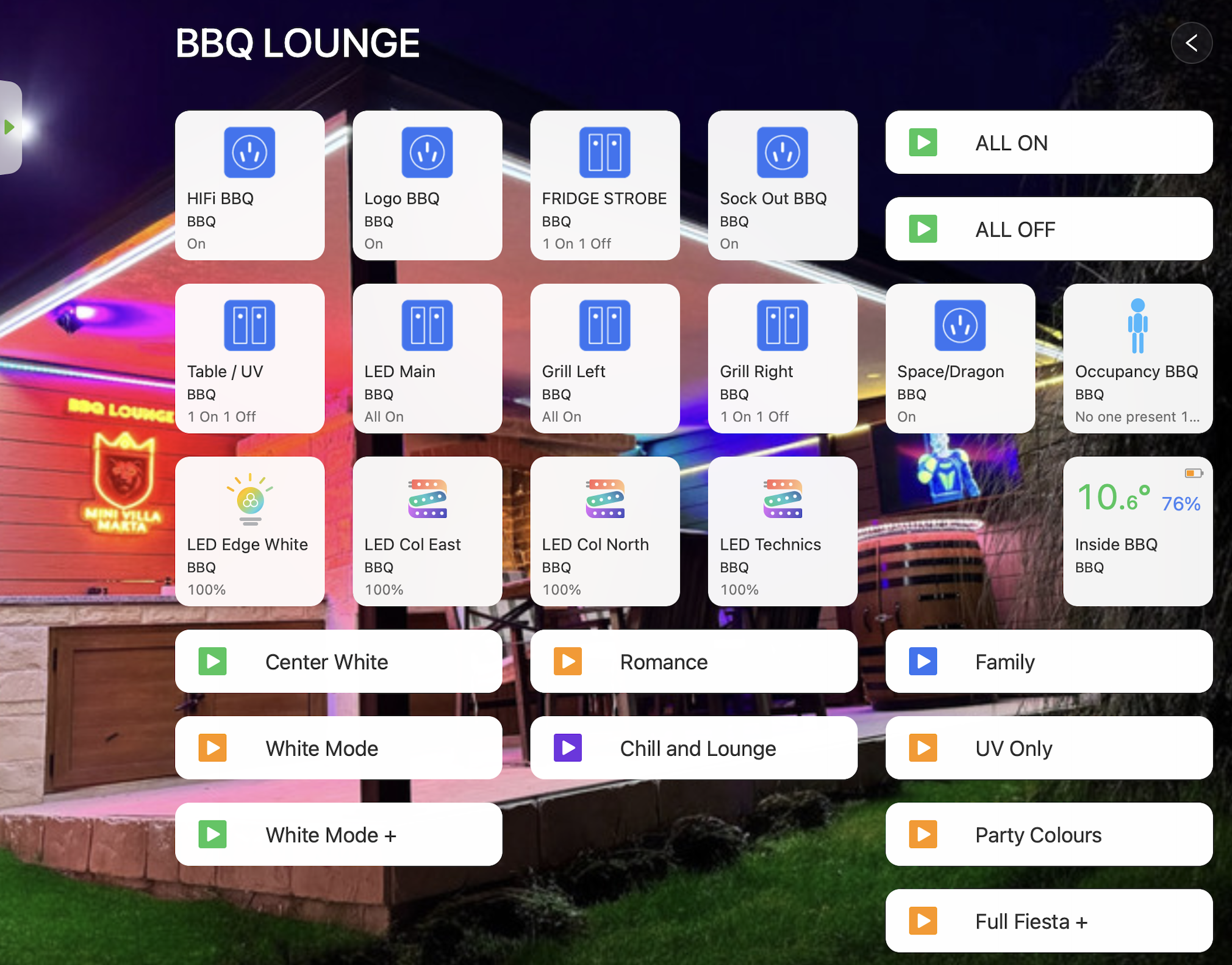Click the Logo BBQ socket icon

pos(426,152)
